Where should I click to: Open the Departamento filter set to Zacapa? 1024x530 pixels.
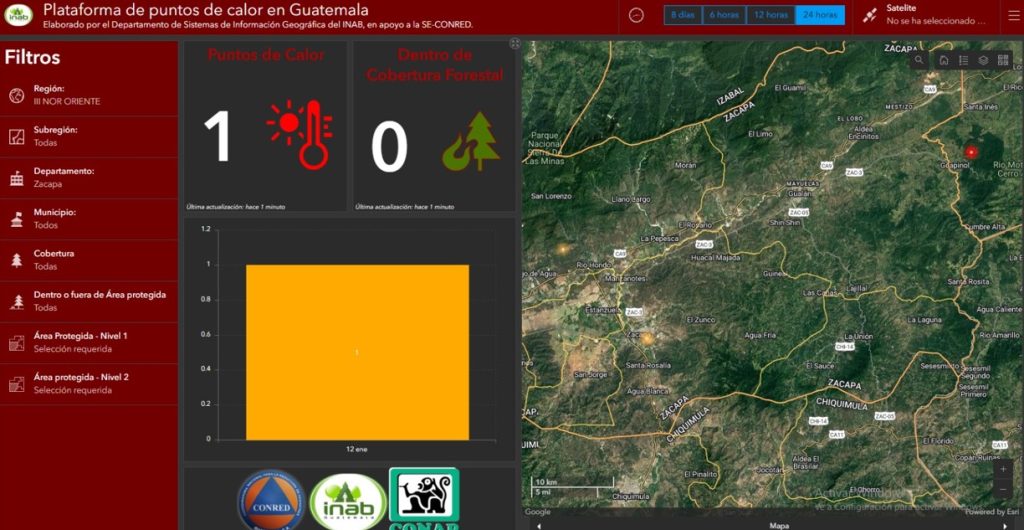pos(90,177)
